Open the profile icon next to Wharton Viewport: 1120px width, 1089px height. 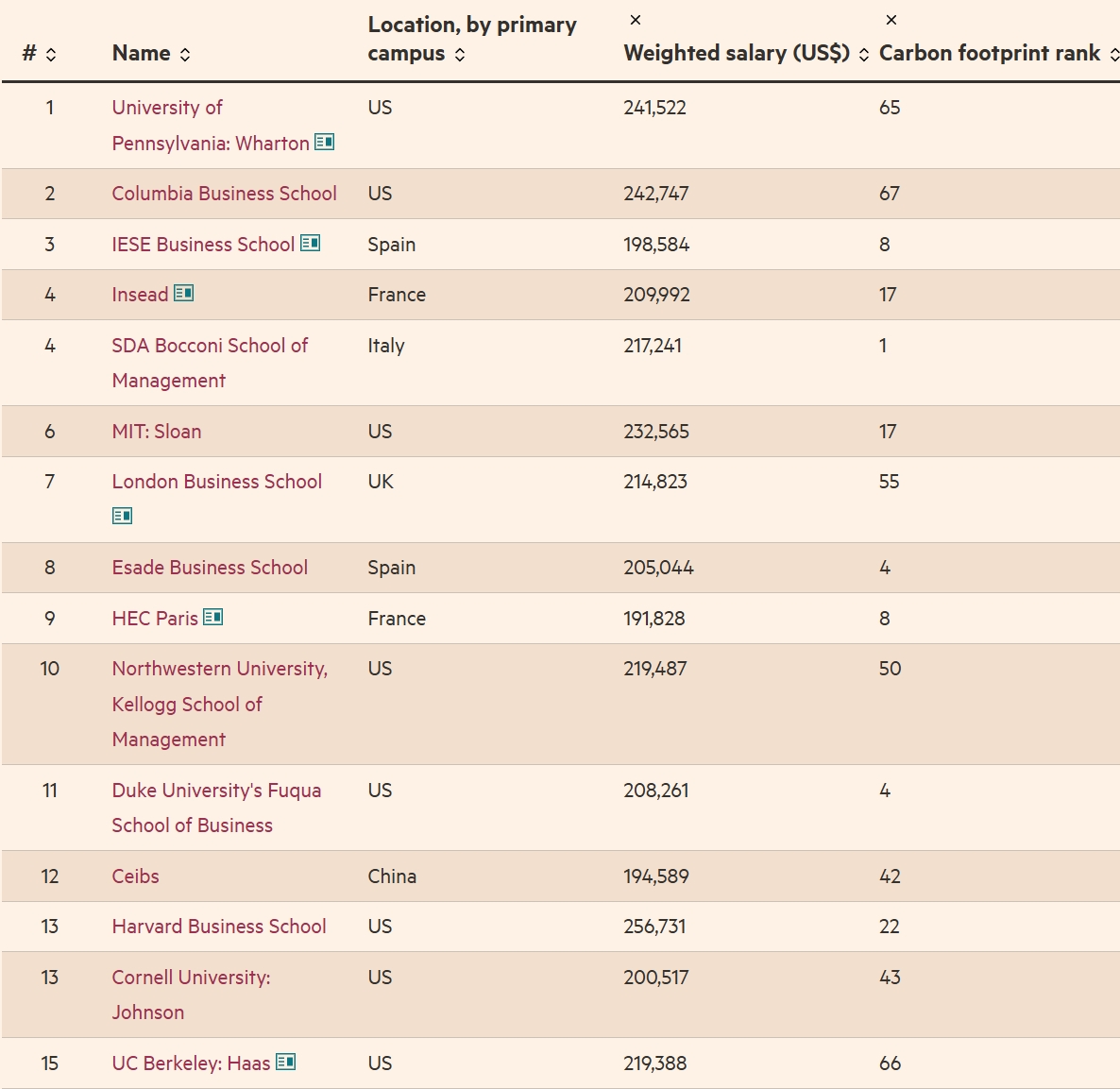pyautogui.click(x=324, y=143)
